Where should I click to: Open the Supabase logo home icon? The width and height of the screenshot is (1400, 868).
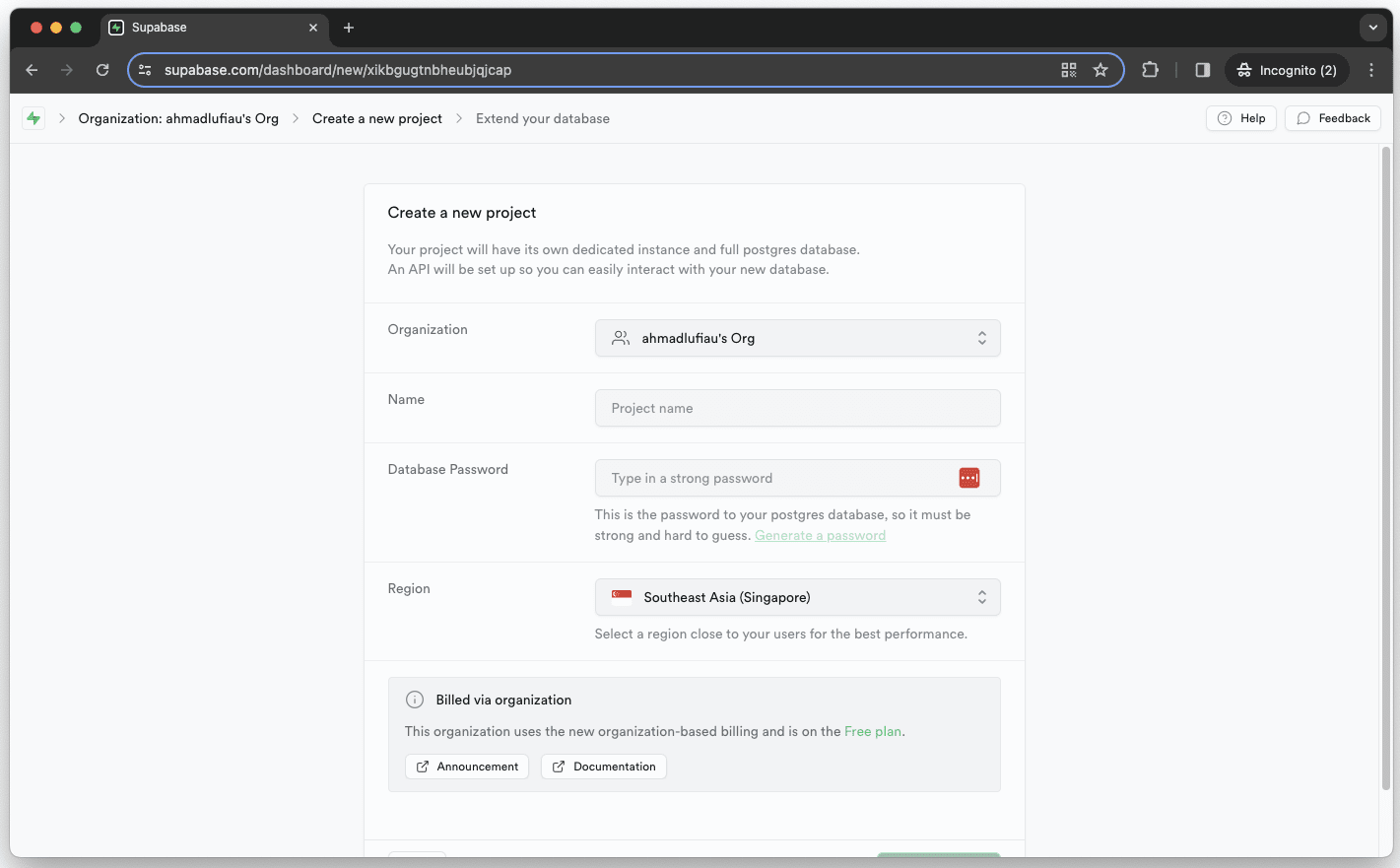click(33, 118)
